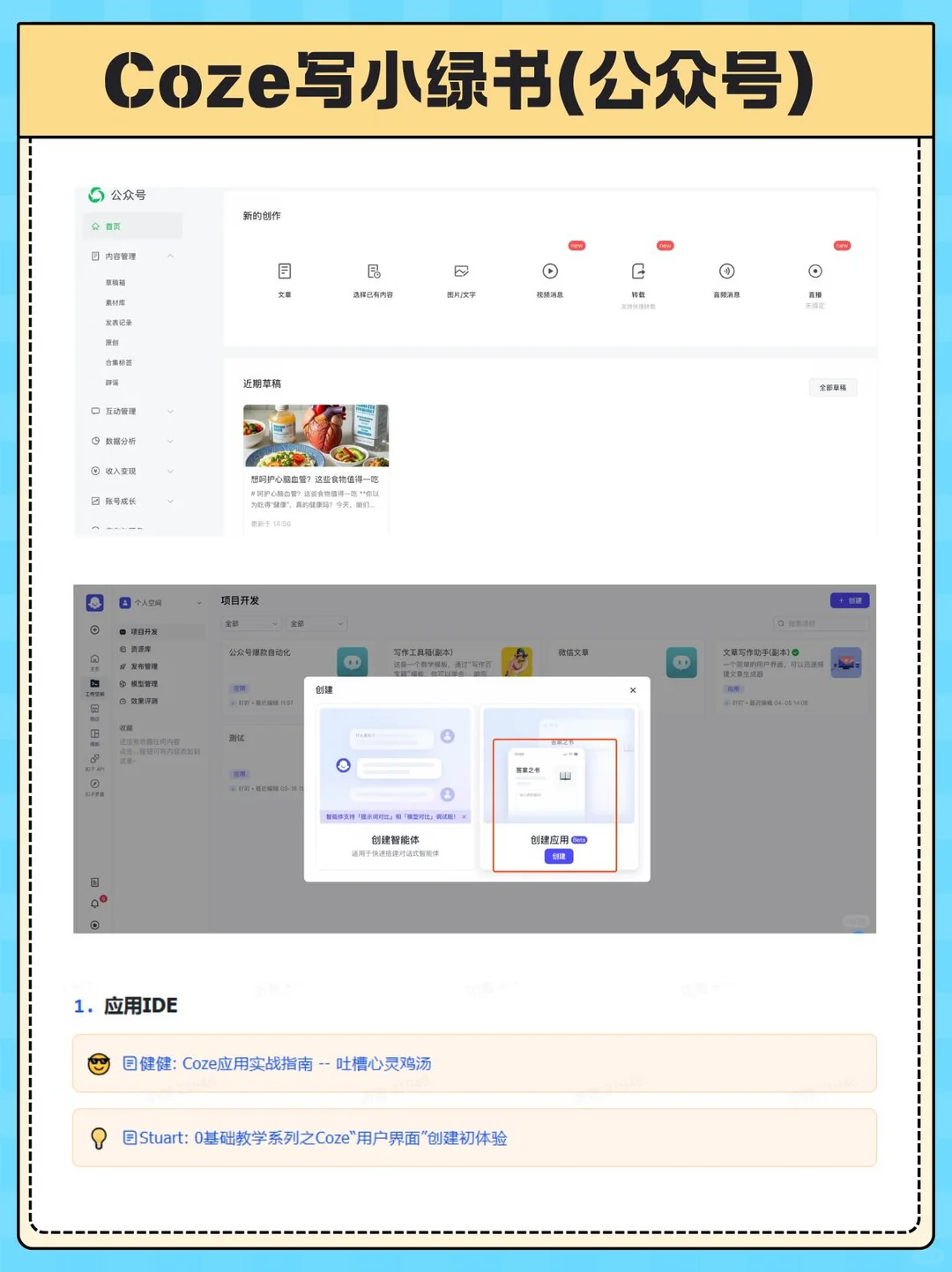Click the bottom circular Coze sidebar icon
The height and width of the screenshot is (1272, 952).
94,926
